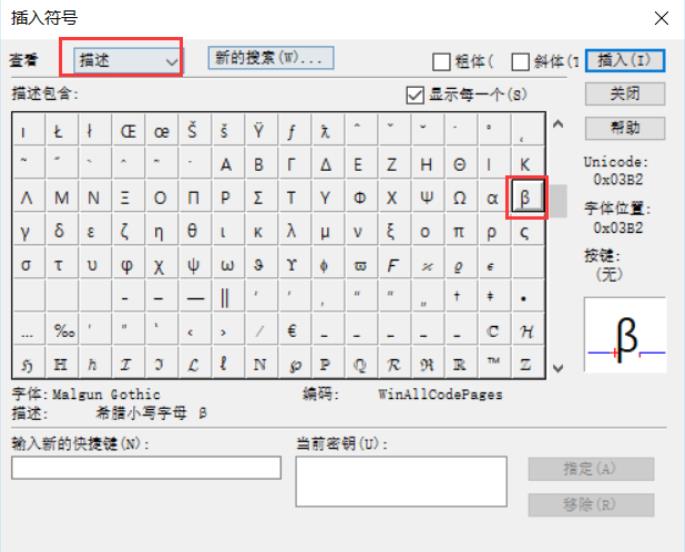This screenshot has height=552, width=685.
Task: Select the pi π symbol cell
Action: (458, 232)
